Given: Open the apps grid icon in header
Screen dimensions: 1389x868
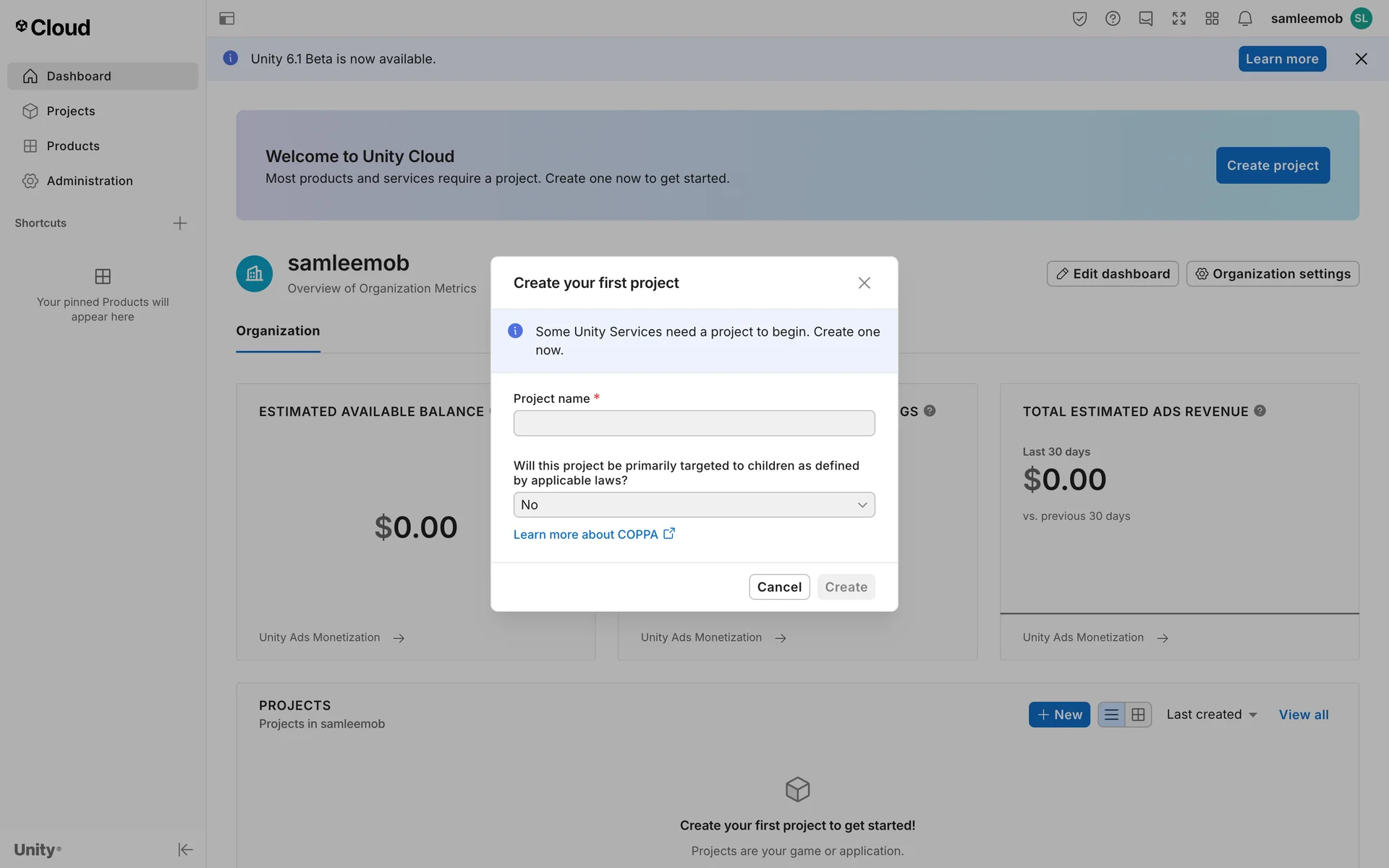Looking at the screenshot, I should 1212,19.
